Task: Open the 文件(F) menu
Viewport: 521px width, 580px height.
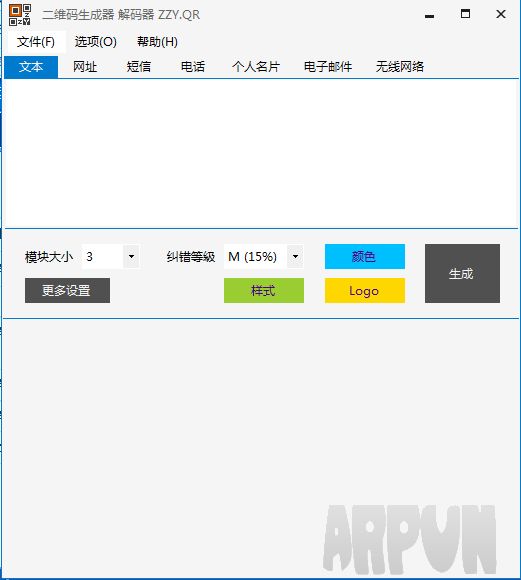Action: [x=36, y=42]
